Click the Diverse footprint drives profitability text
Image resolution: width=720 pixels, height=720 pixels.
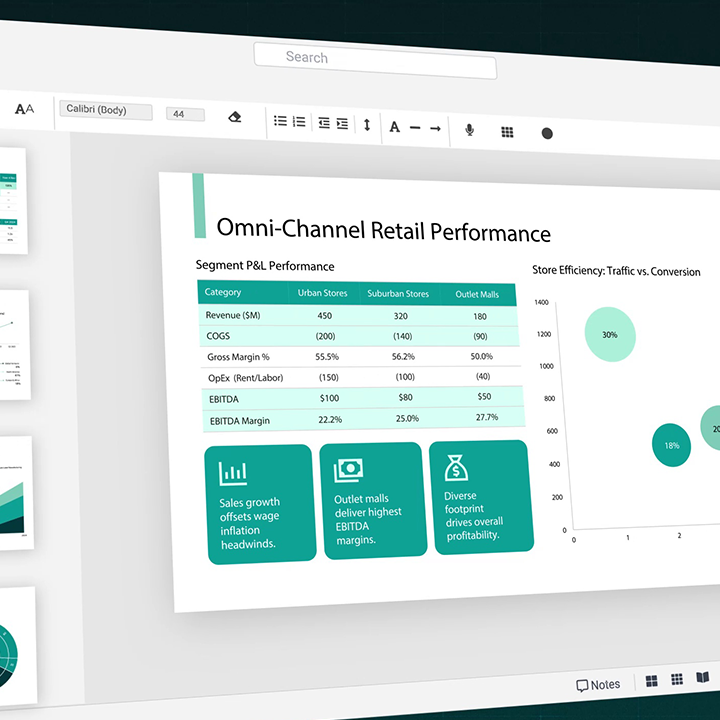coord(473,516)
